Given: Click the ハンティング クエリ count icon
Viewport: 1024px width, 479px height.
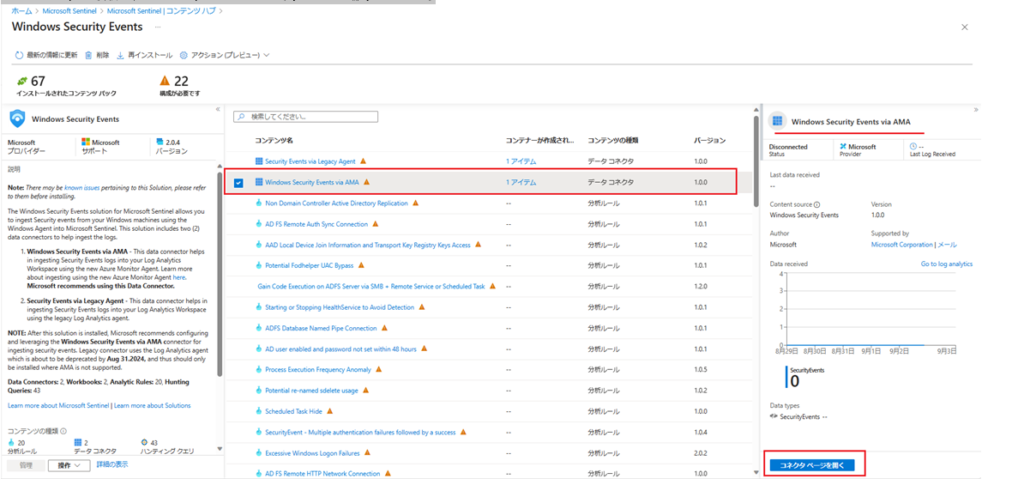Looking at the screenshot, I should point(144,442).
